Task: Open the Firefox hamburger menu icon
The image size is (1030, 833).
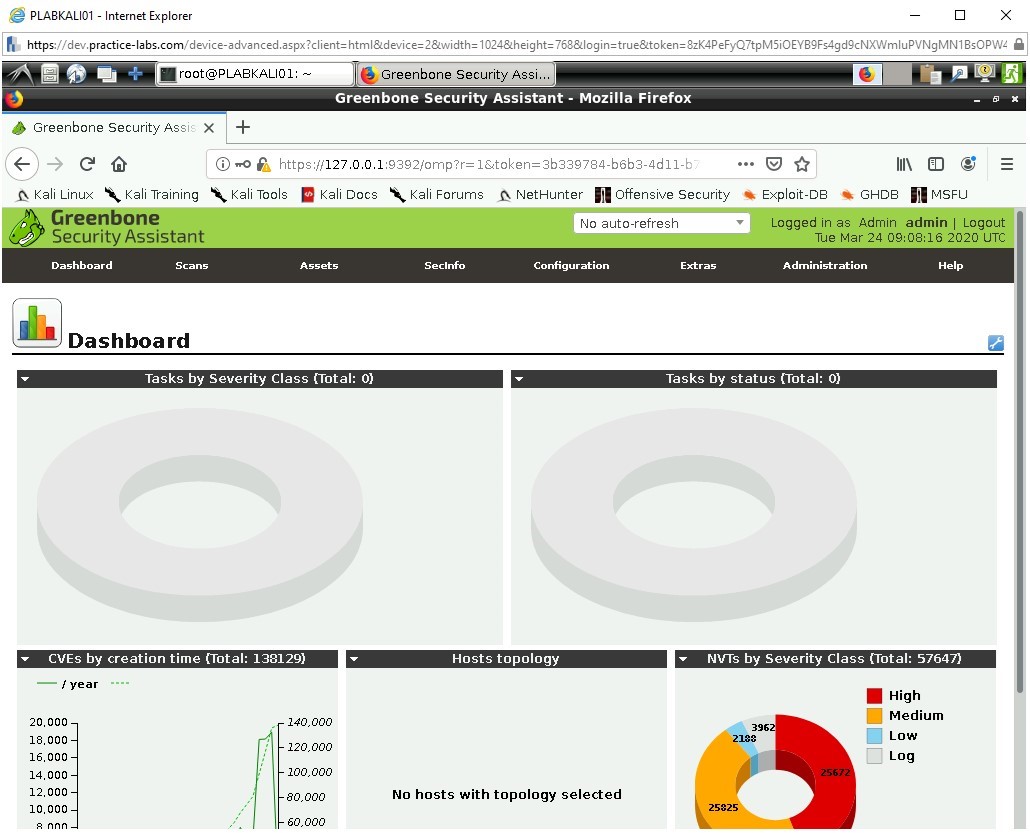Action: 1007,164
